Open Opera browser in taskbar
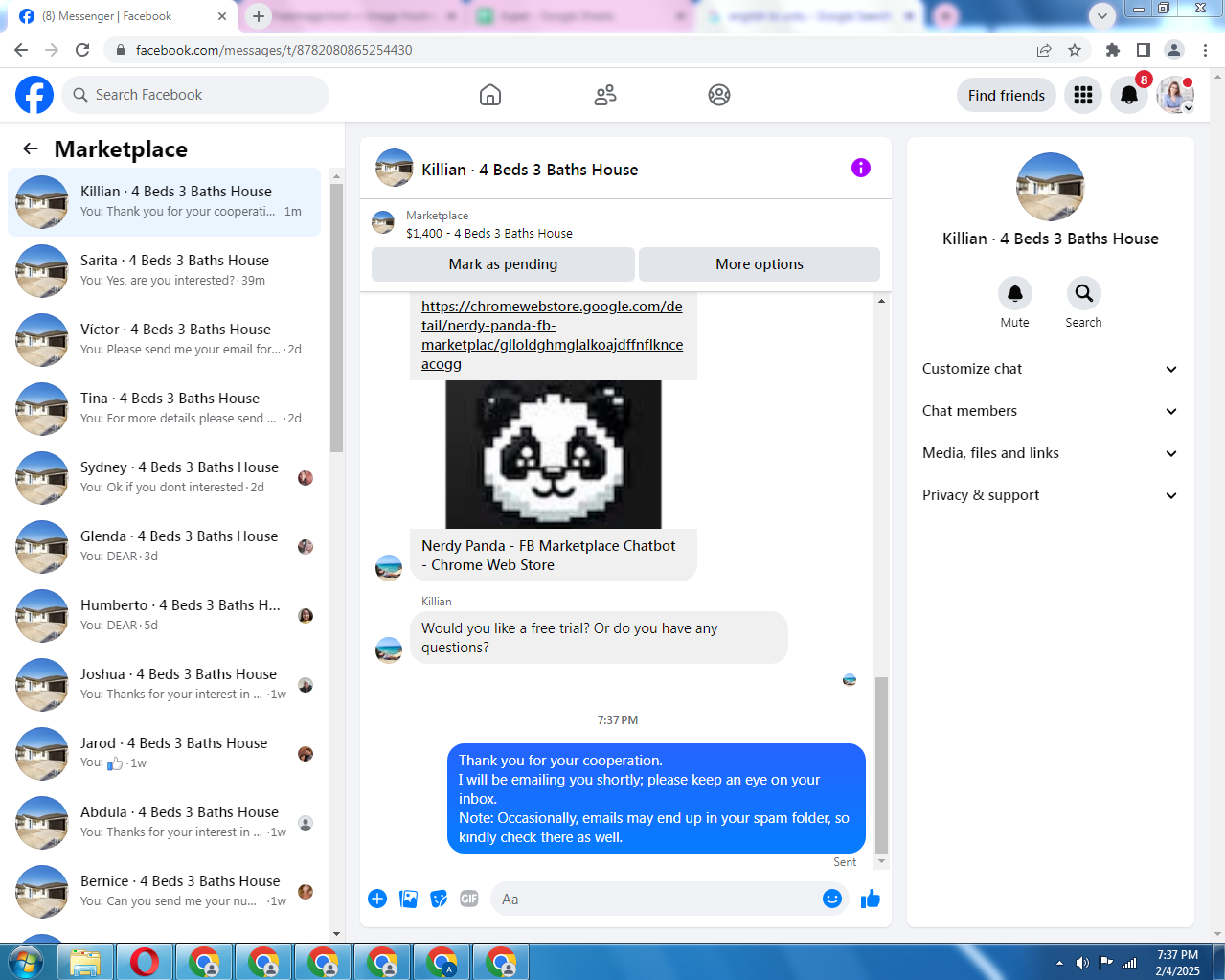The width and height of the screenshot is (1225, 980). point(145,961)
